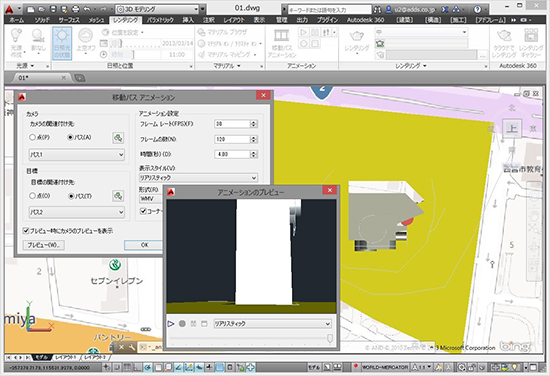This screenshot has width=550, height=376.
Task: Click the OK button in animation dialog
Action: pyautogui.click(x=144, y=245)
